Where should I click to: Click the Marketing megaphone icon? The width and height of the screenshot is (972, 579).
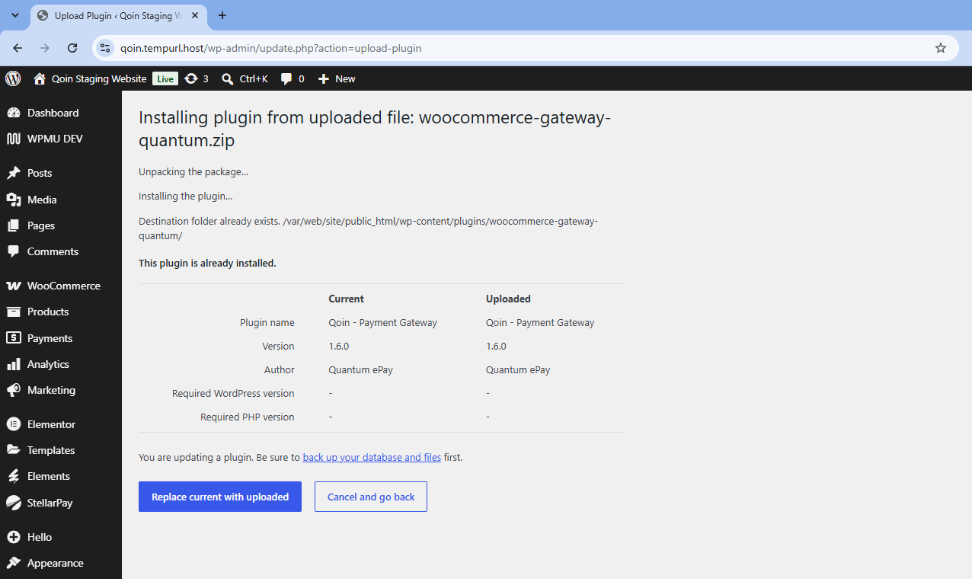click(x=14, y=391)
